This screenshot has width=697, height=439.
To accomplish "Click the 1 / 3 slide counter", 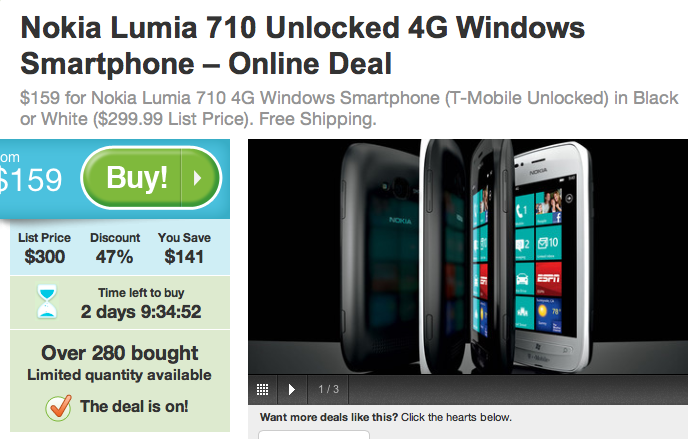I will 328,390.
